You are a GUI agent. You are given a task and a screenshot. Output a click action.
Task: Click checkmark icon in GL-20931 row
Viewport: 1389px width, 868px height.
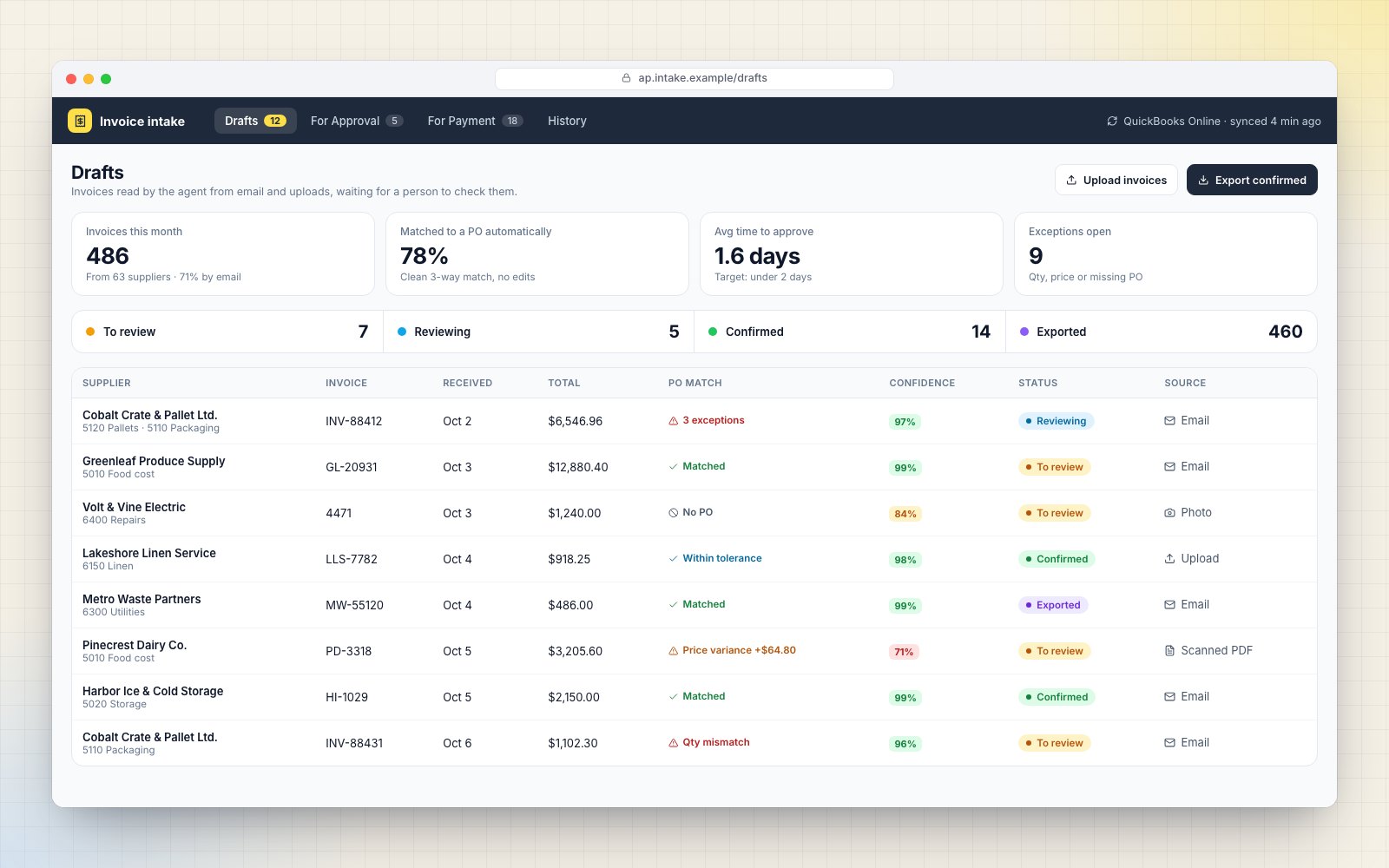[x=673, y=467]
